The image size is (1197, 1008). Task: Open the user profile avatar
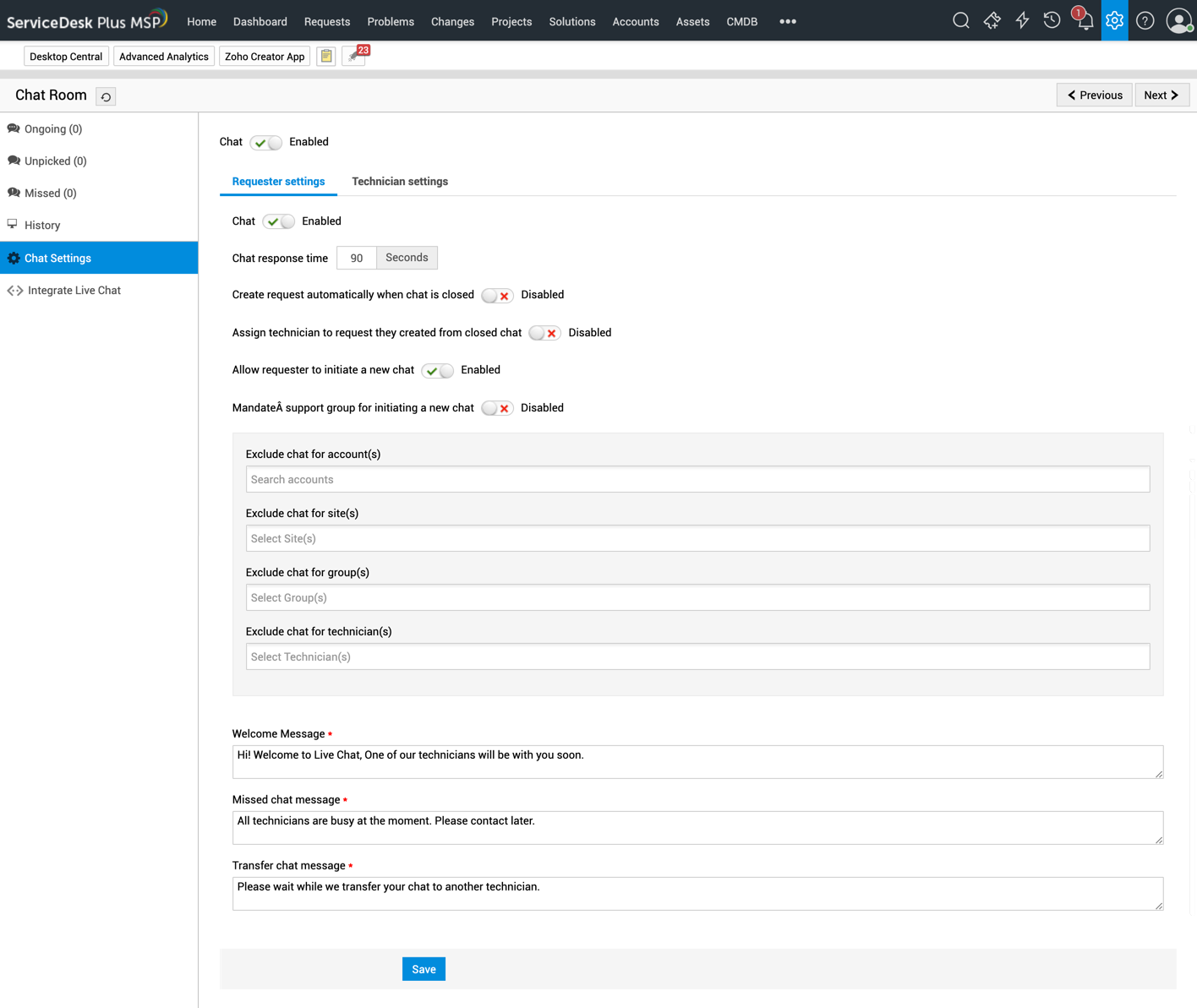1178,20
